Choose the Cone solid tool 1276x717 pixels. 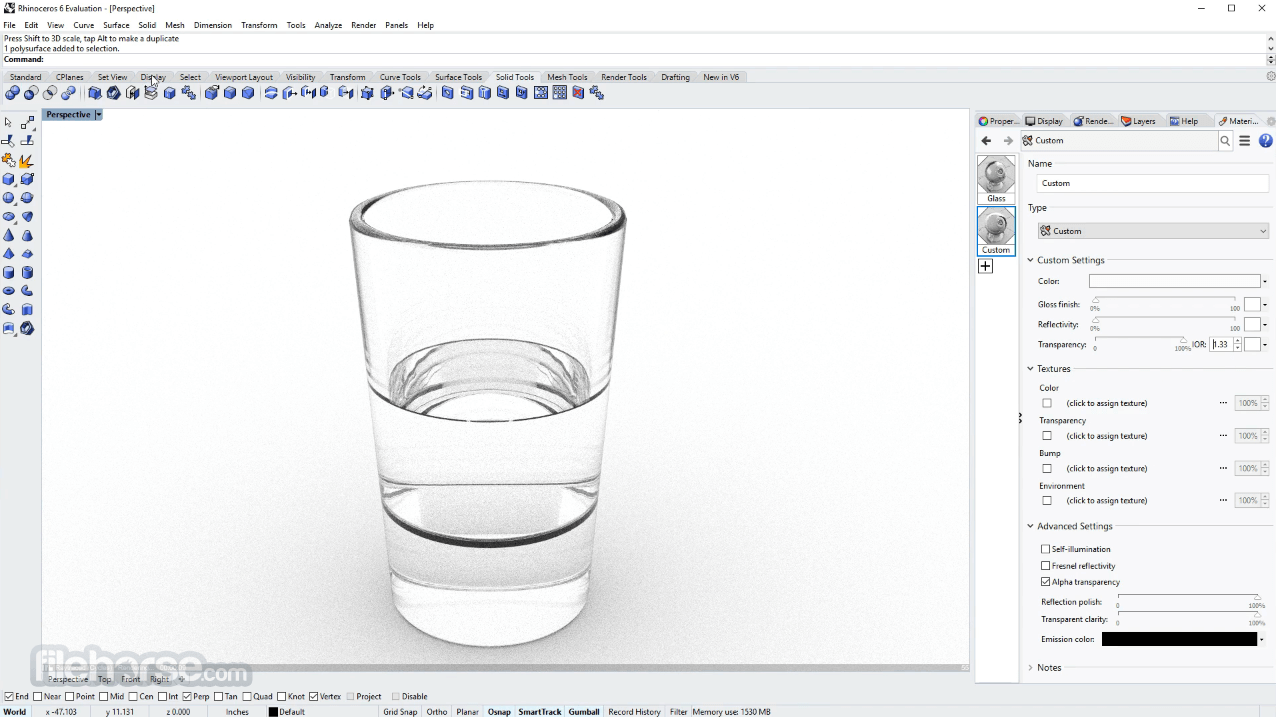tap(9, 235)
